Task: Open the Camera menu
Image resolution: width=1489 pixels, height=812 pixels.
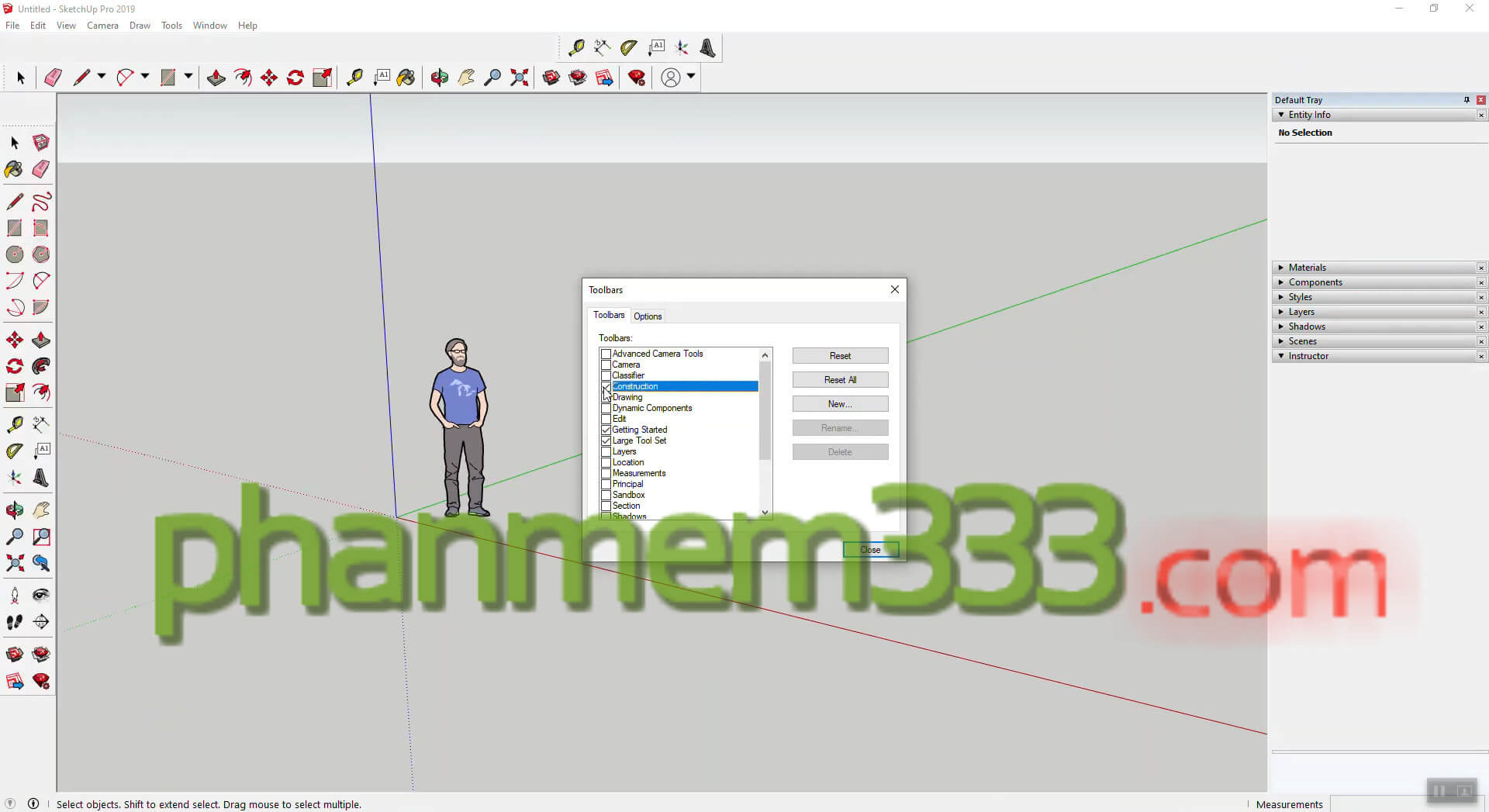Action: (x=102, y=26)
